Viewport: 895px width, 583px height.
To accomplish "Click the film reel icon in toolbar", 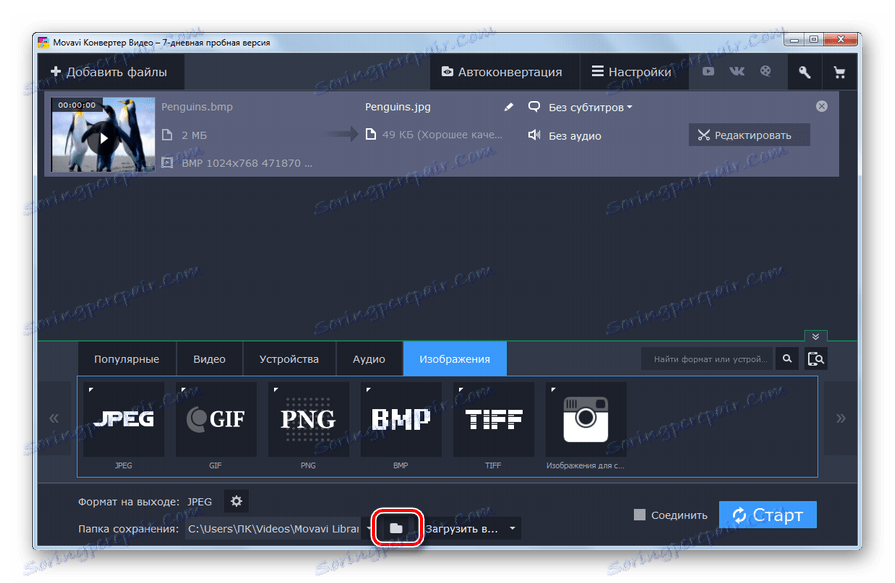I will (x=765, y=71).
